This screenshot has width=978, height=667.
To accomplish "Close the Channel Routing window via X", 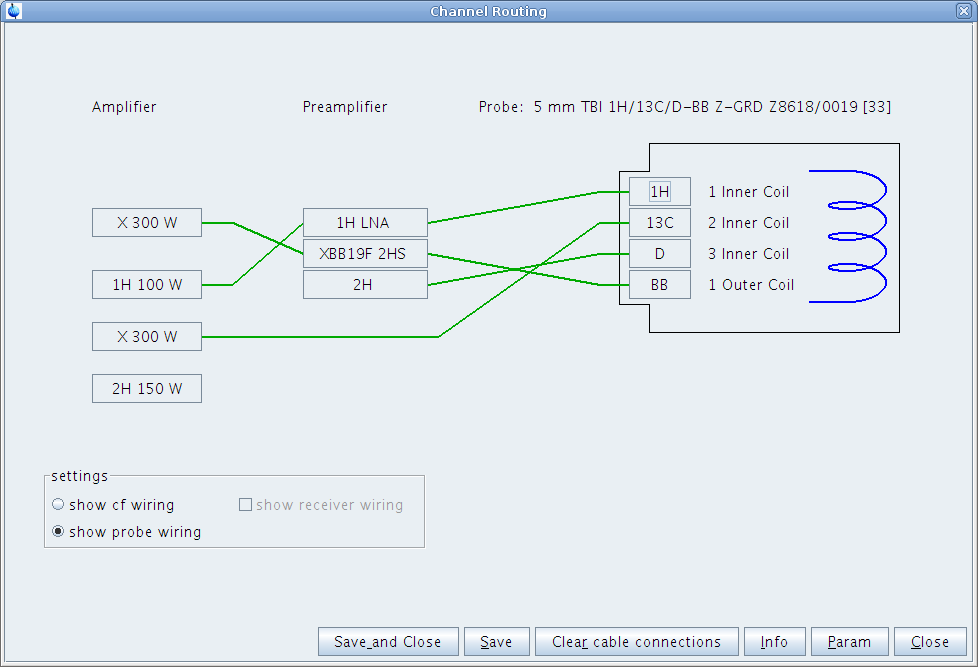I will pos(963,11).
